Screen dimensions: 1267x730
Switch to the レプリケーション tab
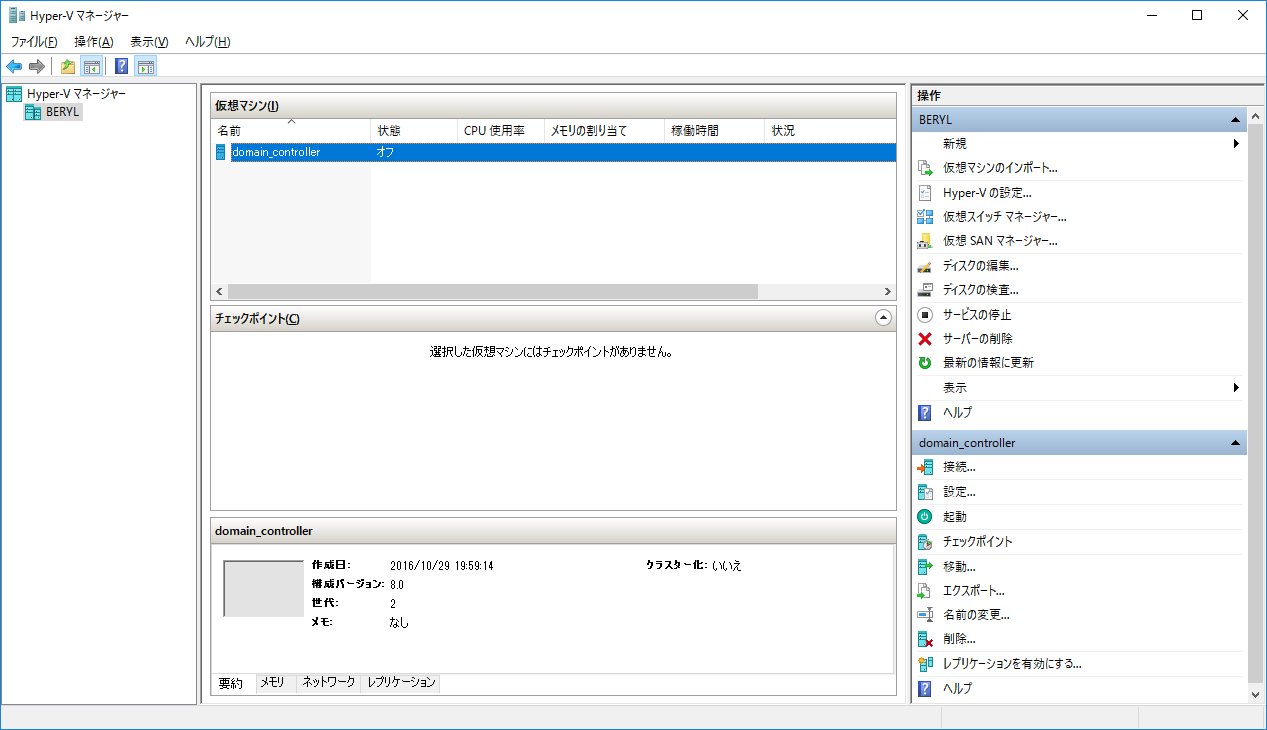pyautogui.click(x=401, y=683)
